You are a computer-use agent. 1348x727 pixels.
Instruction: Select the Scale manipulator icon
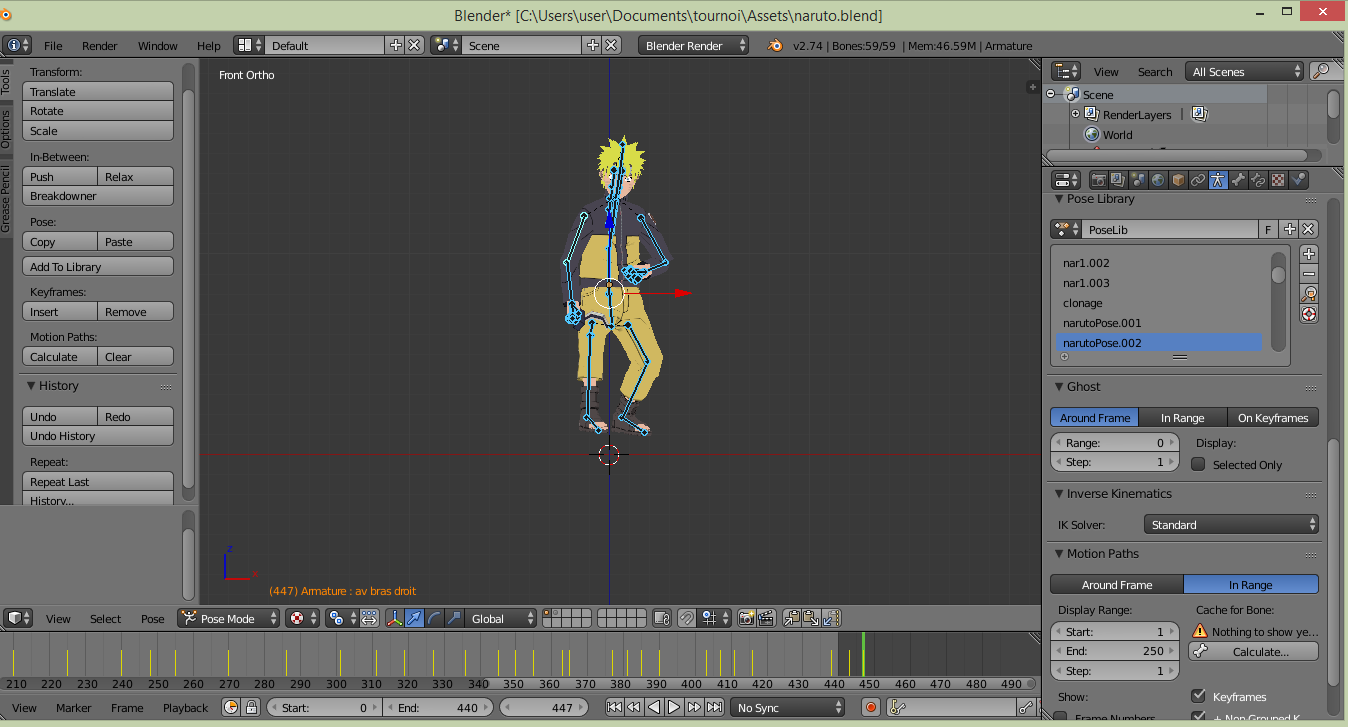click(x=453, y=618)
